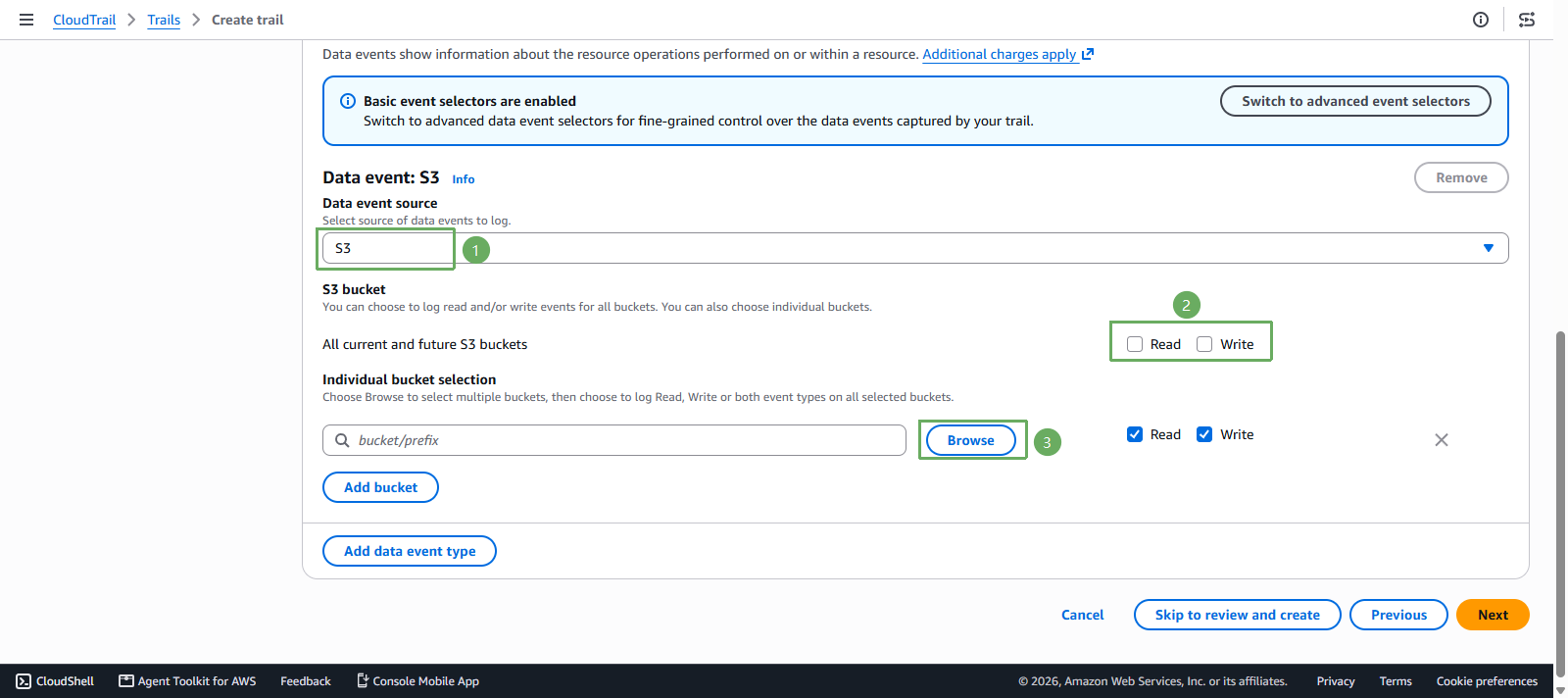1568x698 pixels.
Task: Open Feedback in the footer
Action: tap(306, 681)
